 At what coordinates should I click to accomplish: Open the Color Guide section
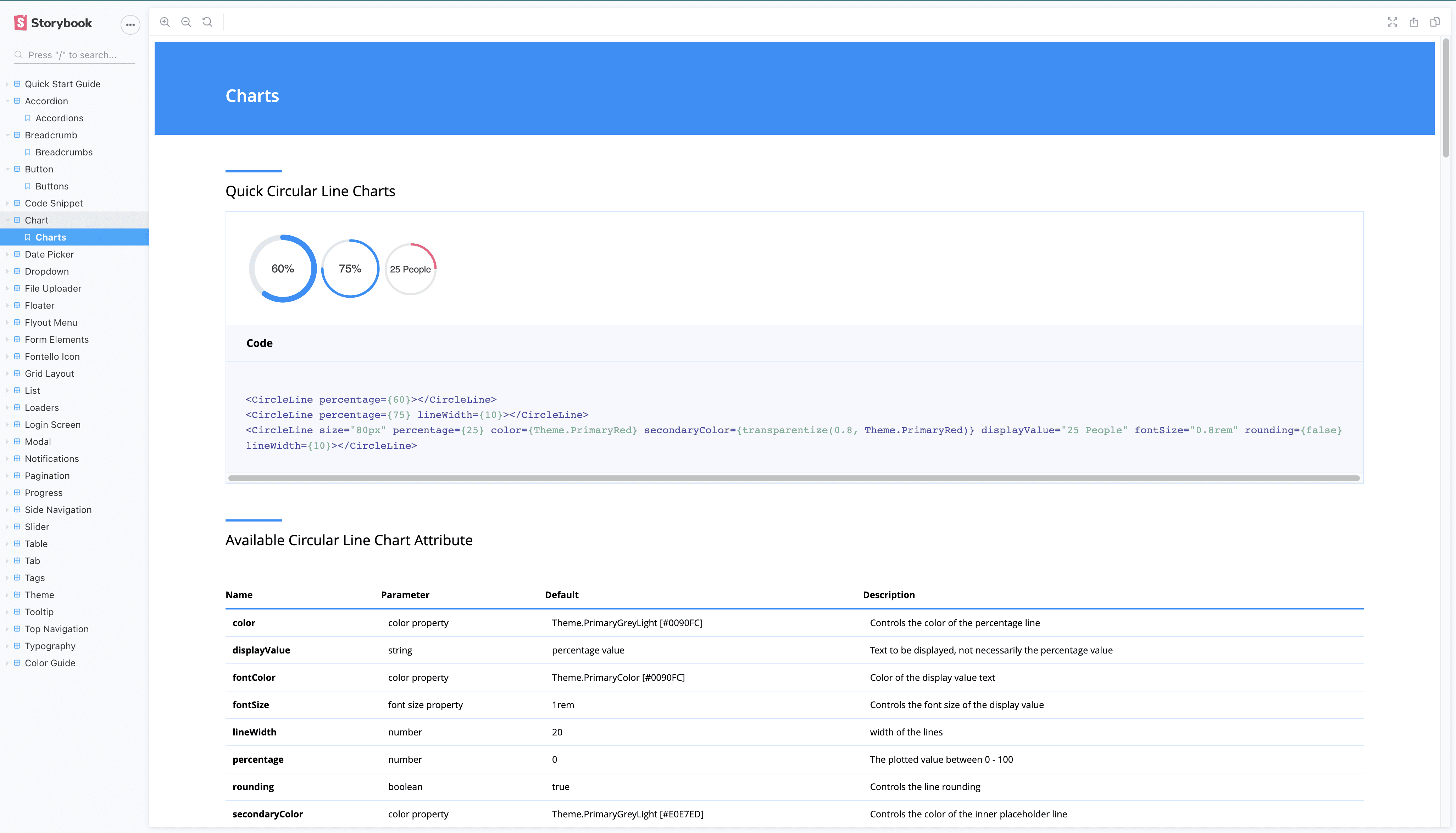(50, 663)
